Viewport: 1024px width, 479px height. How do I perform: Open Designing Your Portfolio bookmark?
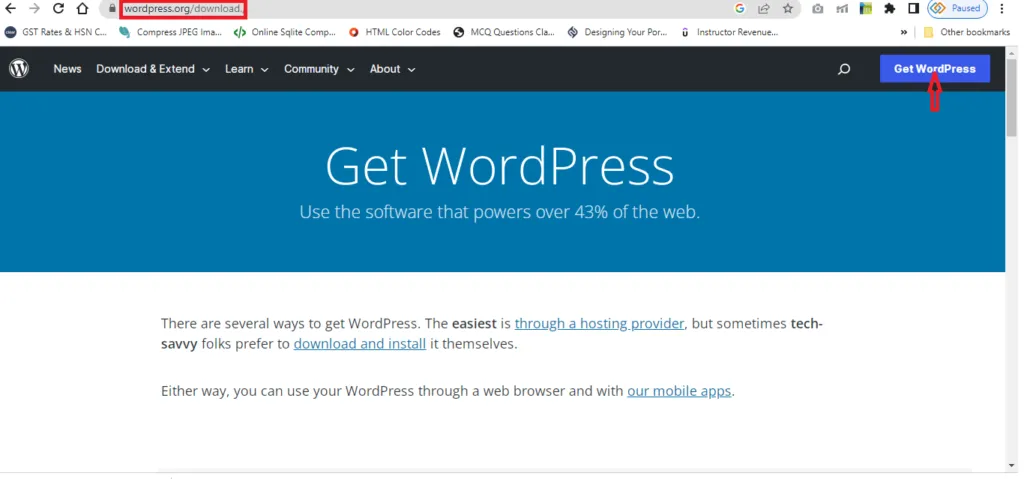point(618,32)
